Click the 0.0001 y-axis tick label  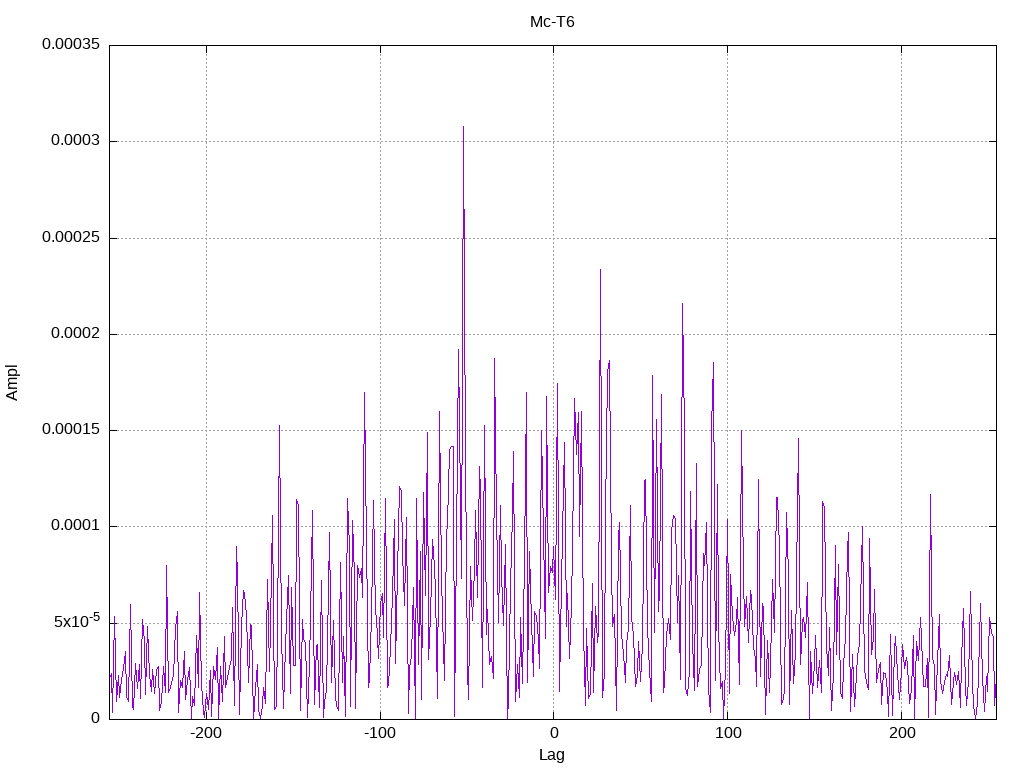76,526
